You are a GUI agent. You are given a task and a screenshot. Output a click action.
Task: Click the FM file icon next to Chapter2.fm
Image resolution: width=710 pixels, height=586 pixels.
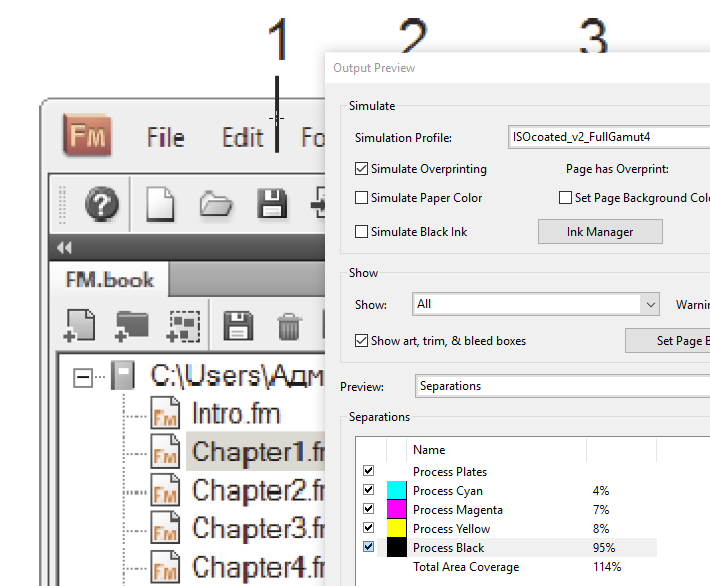pos(165,490)
